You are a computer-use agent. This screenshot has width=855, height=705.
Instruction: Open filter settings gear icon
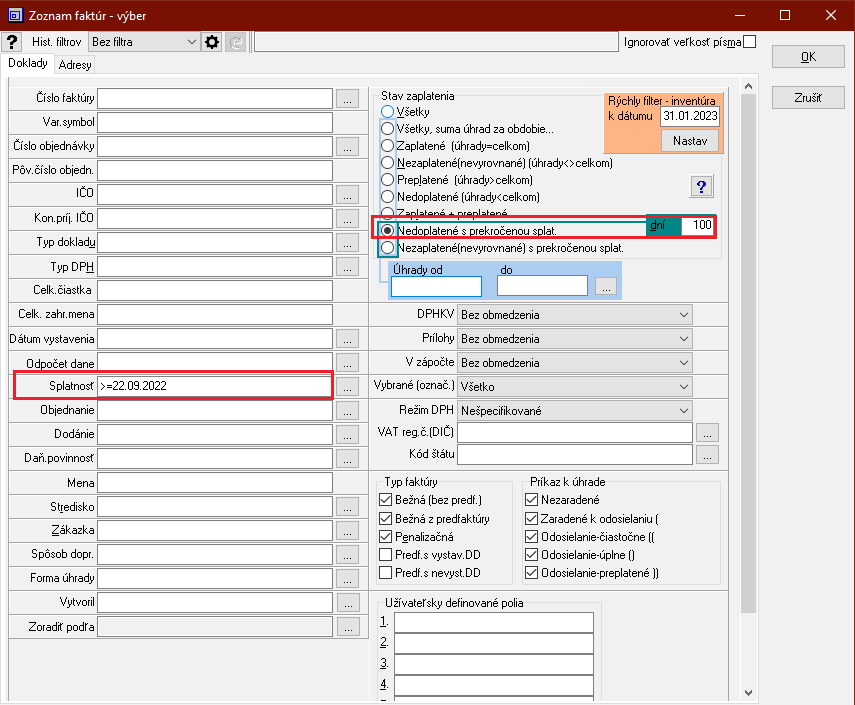tap(212, 42)
